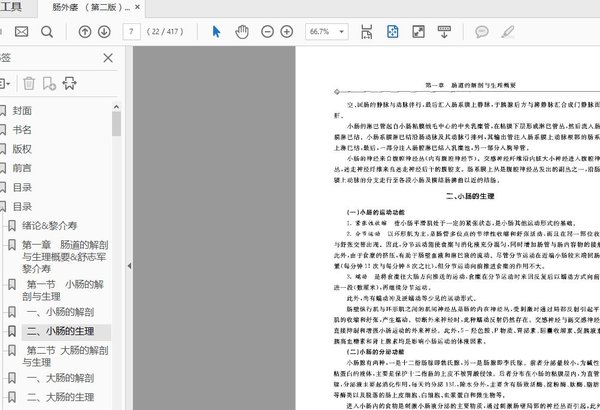
Task: Add a comment bubble note
Action: pos(482,32)
